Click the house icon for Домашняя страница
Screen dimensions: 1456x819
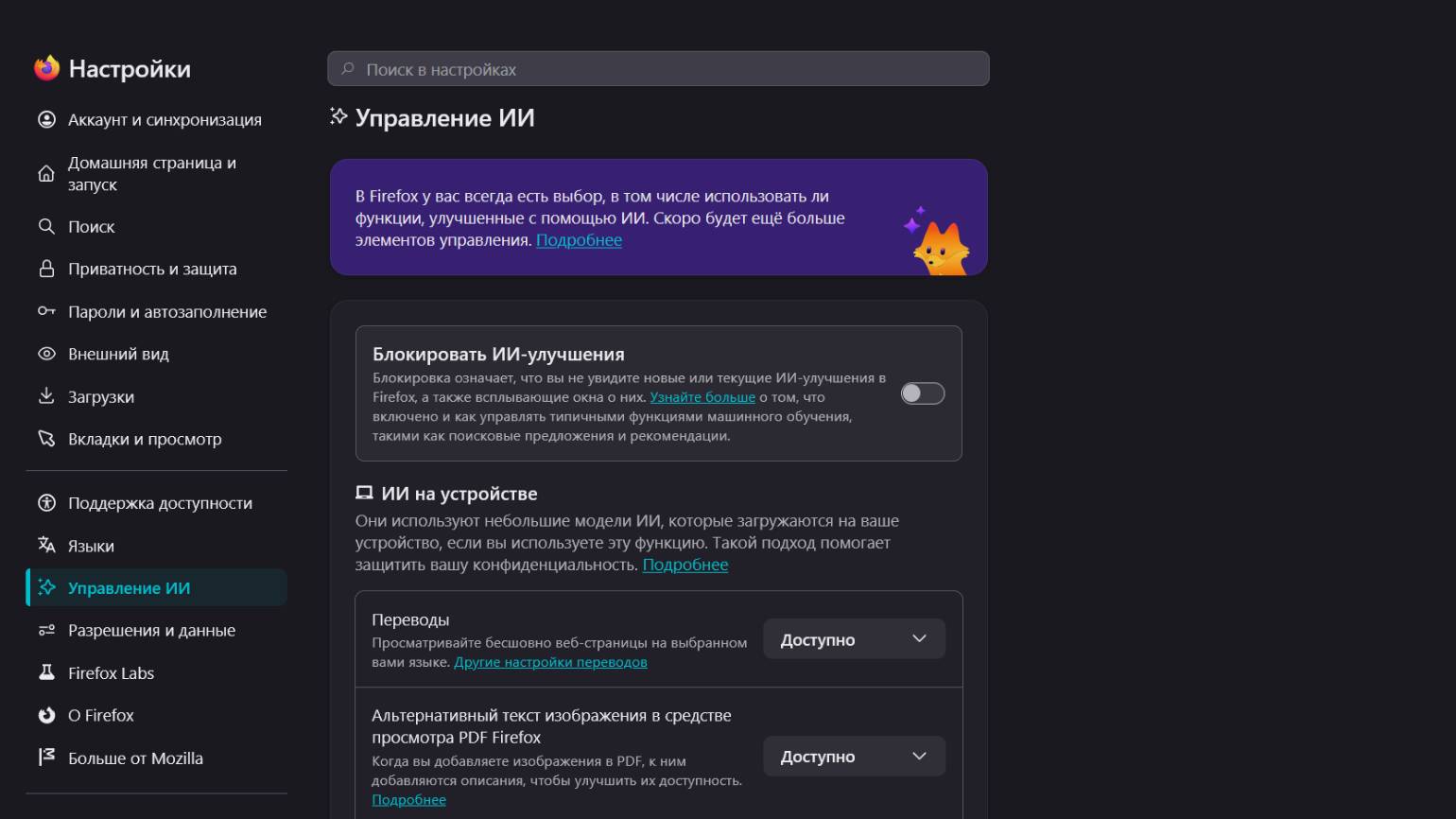[x=46, y=173]
